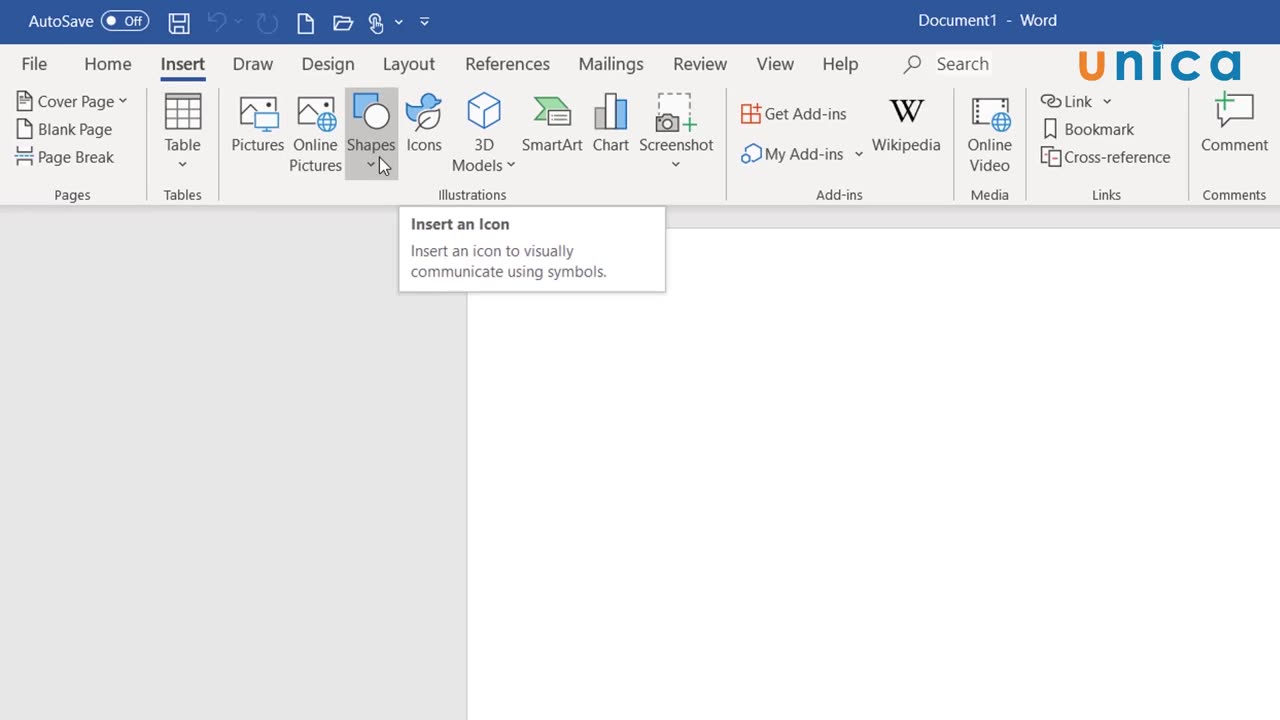Image resolution: width=1280 pixels, height=720 pixels.
Task: Go to the Layout tab
Action: 409,64
